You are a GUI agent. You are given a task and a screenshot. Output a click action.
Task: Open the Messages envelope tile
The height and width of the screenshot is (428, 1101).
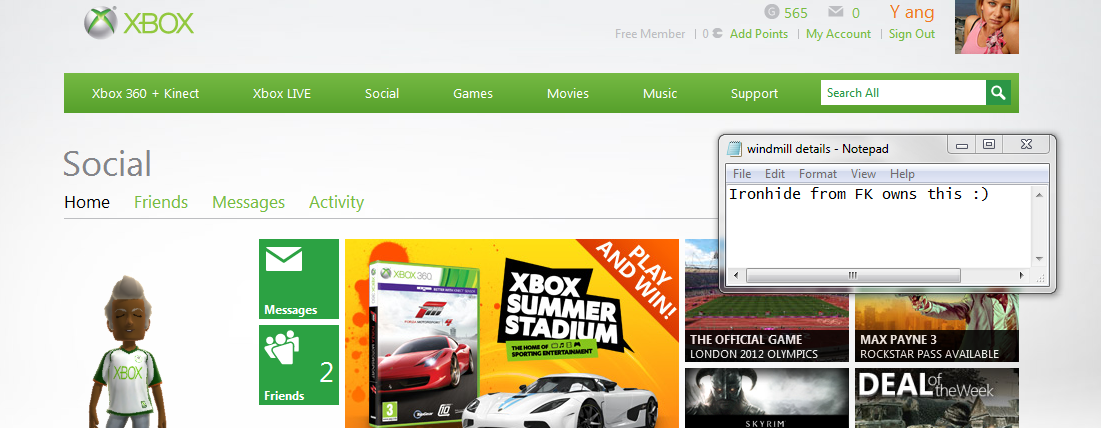click(299, 279)
